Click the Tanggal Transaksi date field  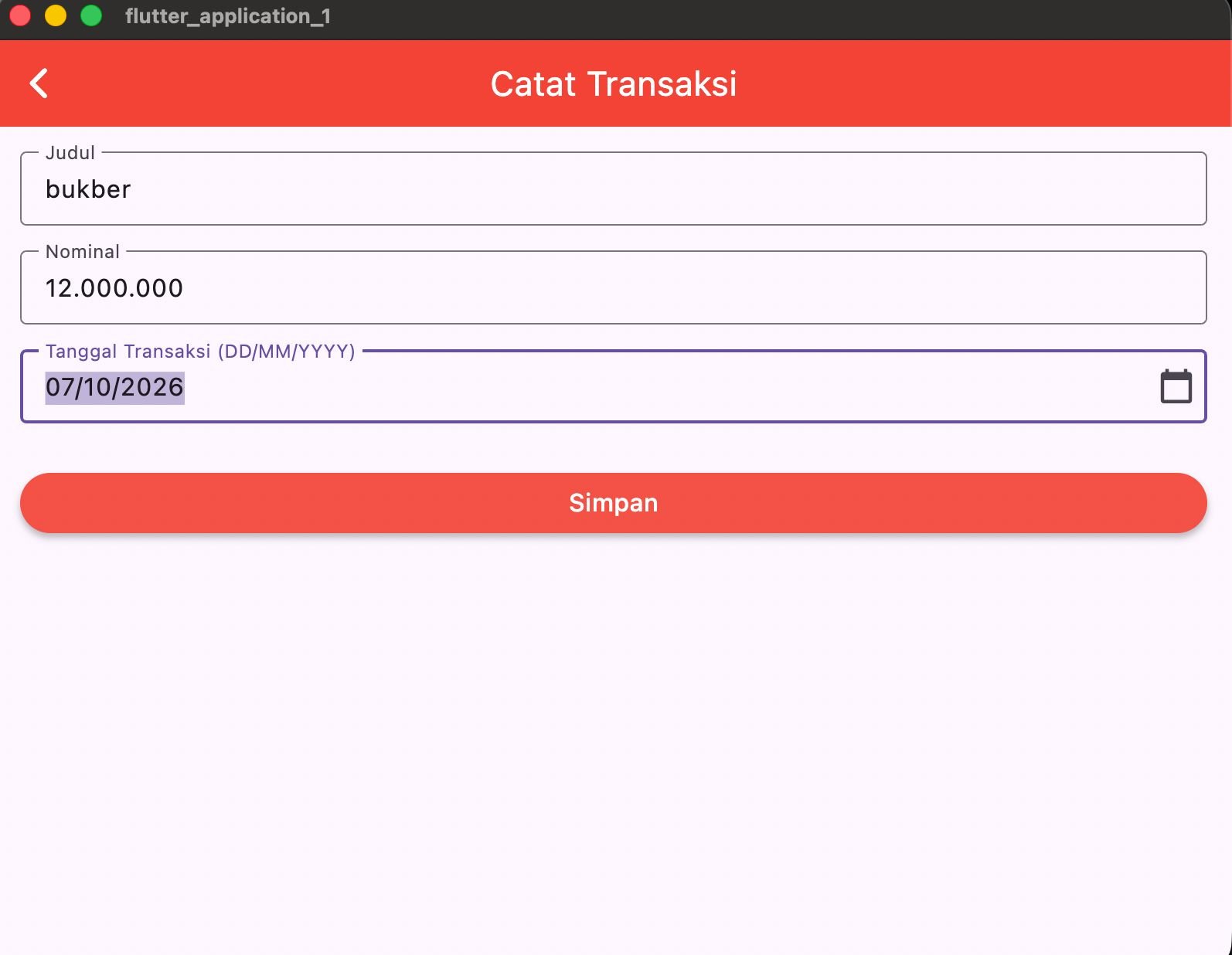(x=613, y=386)
